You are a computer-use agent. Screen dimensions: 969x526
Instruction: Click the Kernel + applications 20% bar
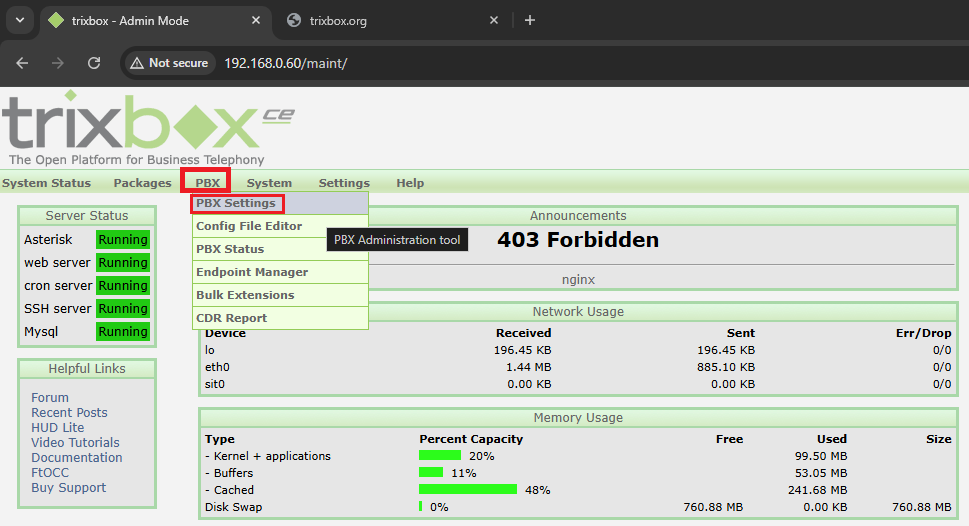coord(440,456)
